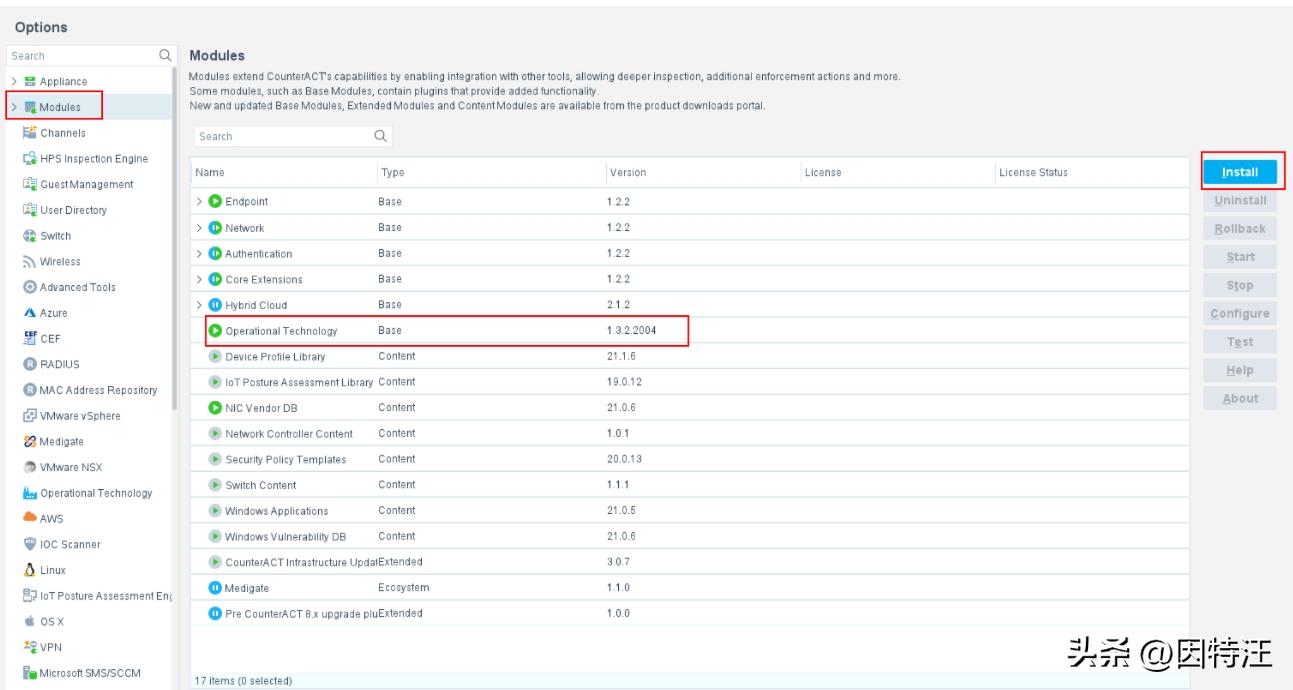This screenshot has width=1293, height=690.
Task: Sort modules by Version column header
Action: click(627, 173)
